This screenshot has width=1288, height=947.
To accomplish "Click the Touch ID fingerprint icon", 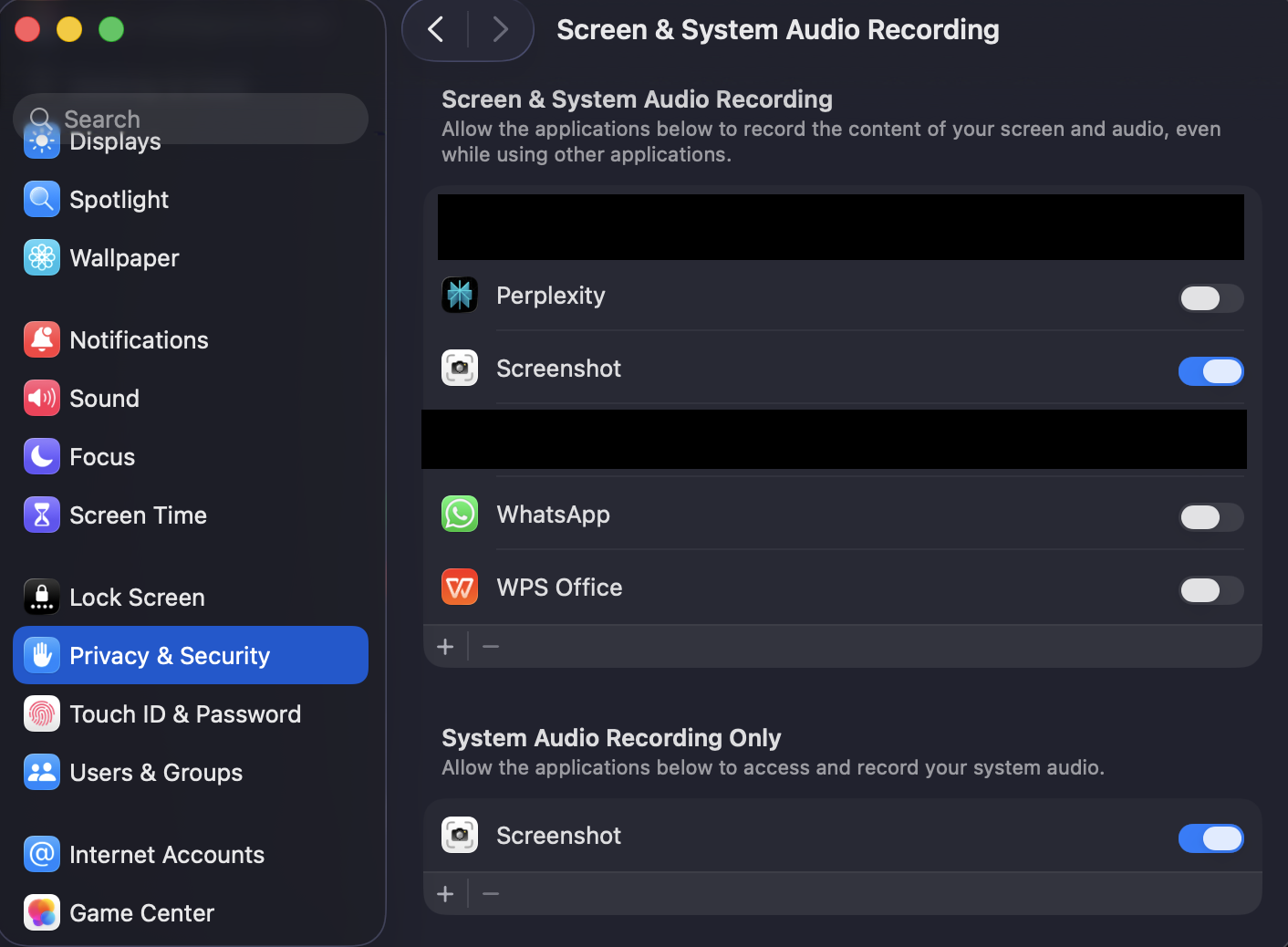I will tap(42, 714).
